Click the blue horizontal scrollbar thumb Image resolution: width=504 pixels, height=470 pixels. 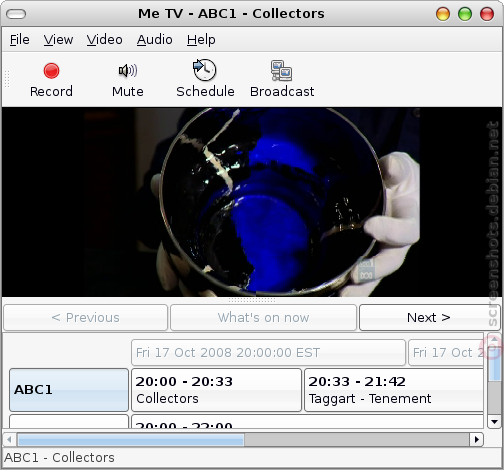[x=131, y=439]
